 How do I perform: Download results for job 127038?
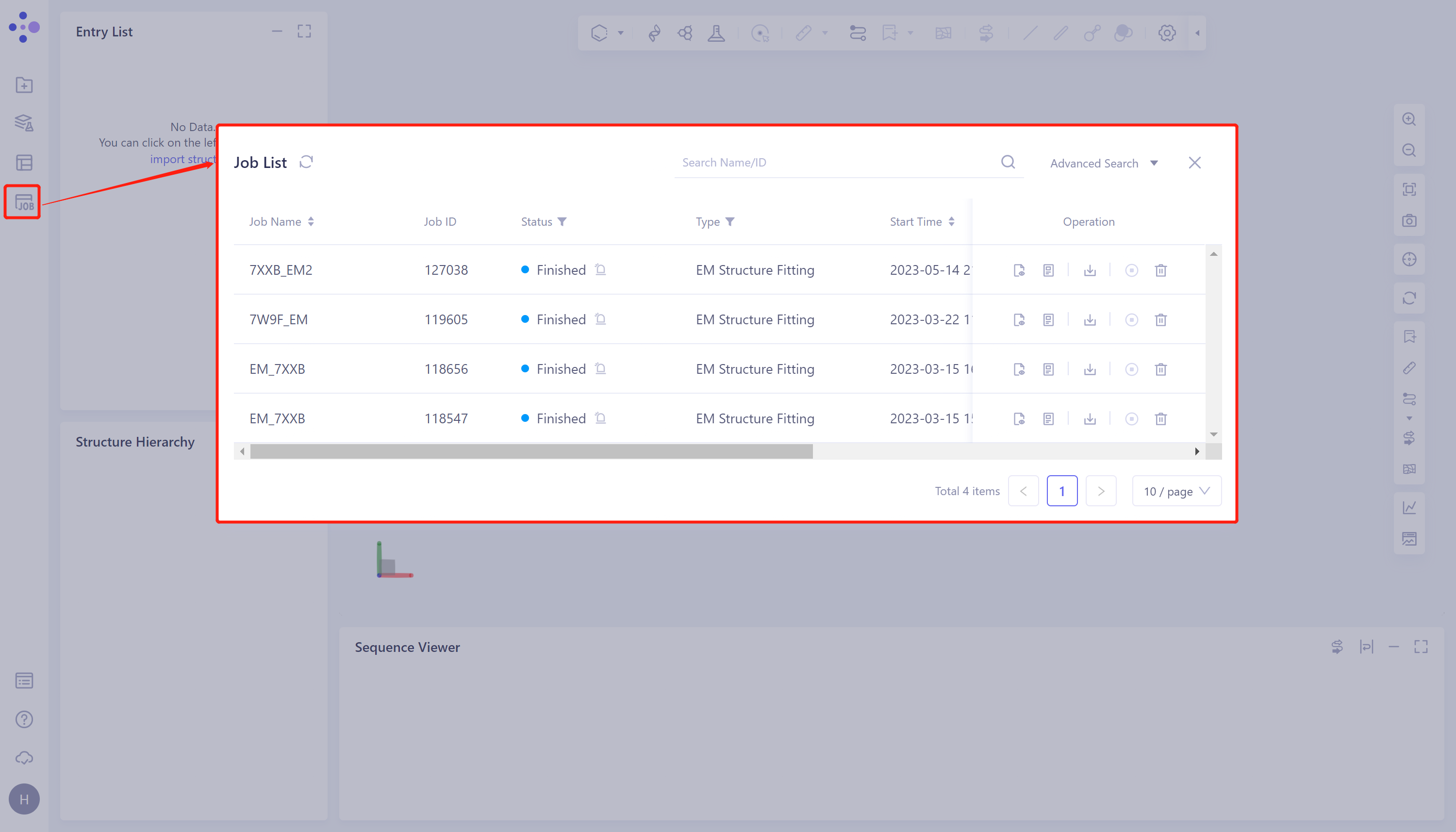point(1090,270)
